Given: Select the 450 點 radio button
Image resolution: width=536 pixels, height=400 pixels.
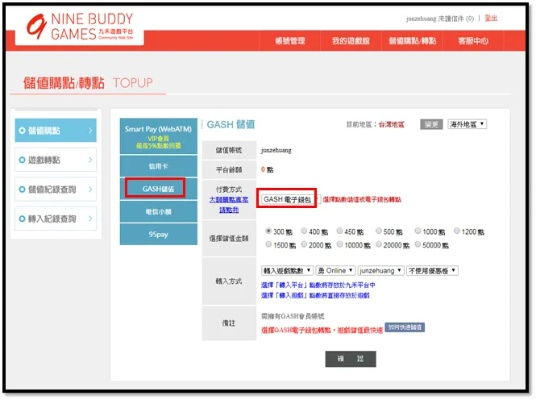Looking at the screenshot, I should click(x=339, y=231).
